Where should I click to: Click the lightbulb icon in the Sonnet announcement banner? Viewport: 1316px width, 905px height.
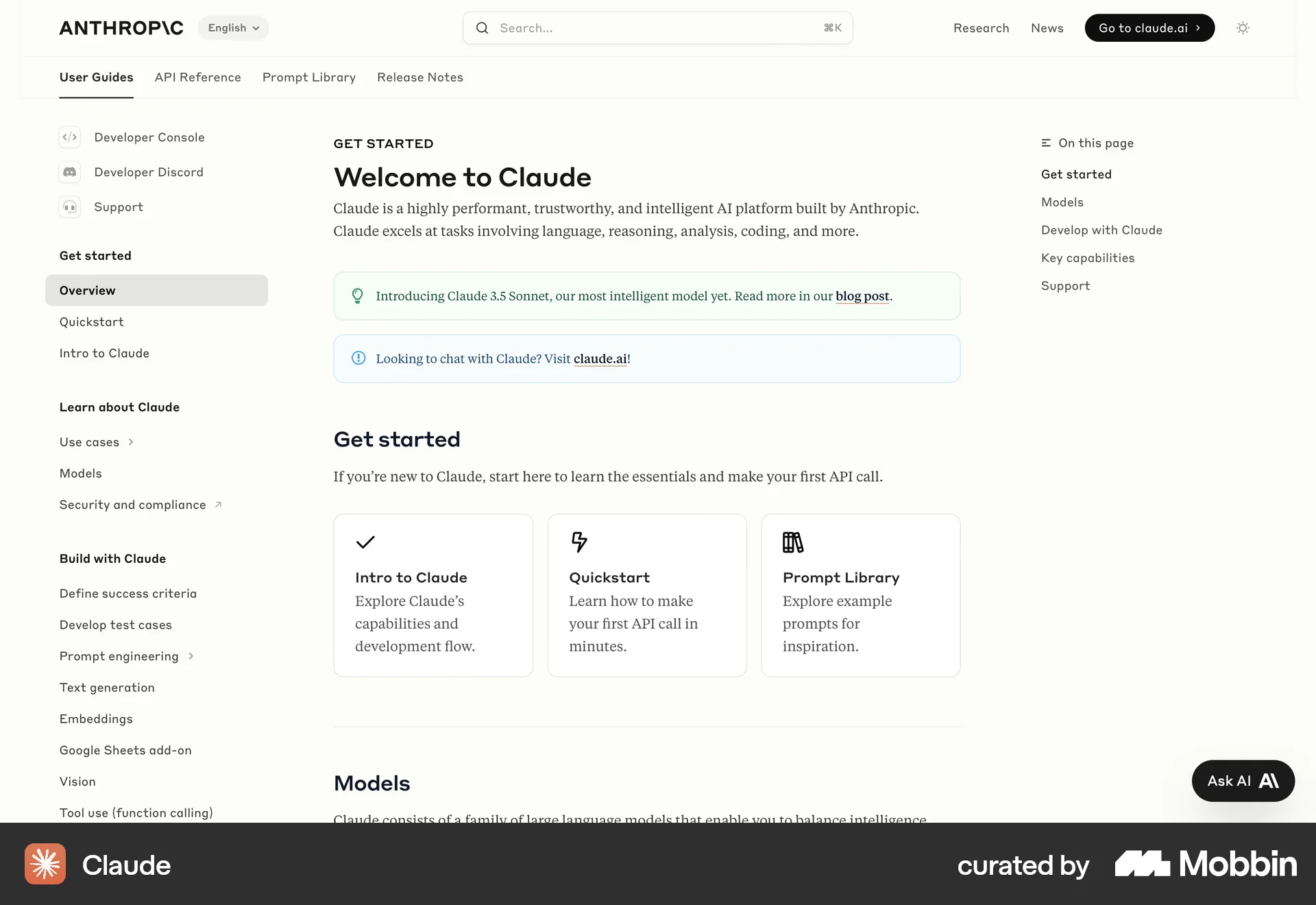click(x=357, y=295)
